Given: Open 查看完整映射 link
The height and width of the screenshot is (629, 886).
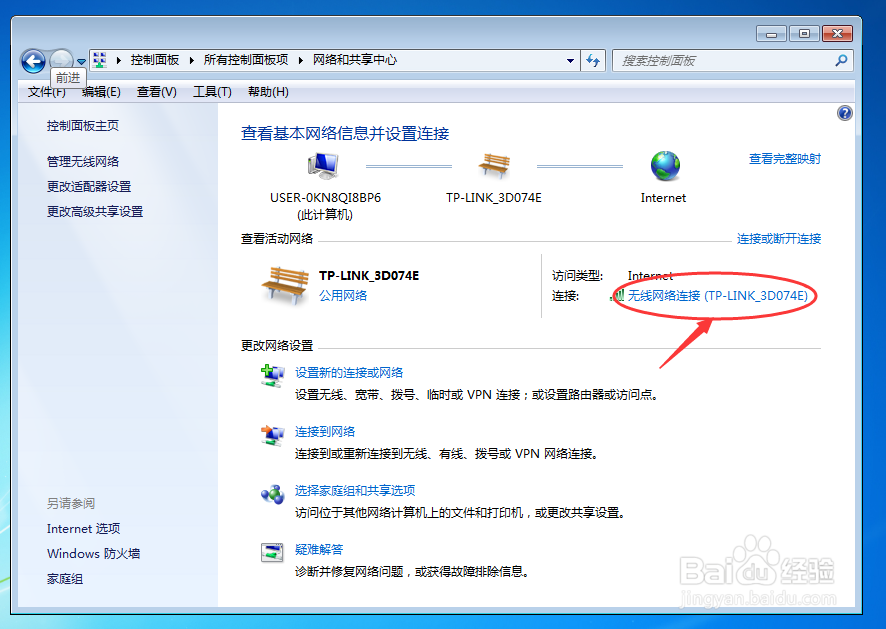Looking at the screenshot, I should (785, 159).
